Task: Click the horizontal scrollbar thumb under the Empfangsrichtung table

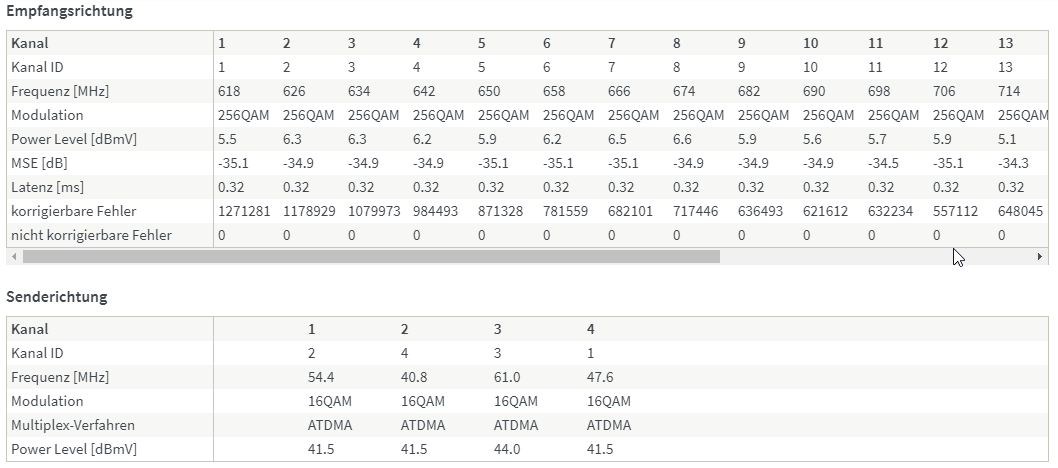Action: (x=370, y=257)
